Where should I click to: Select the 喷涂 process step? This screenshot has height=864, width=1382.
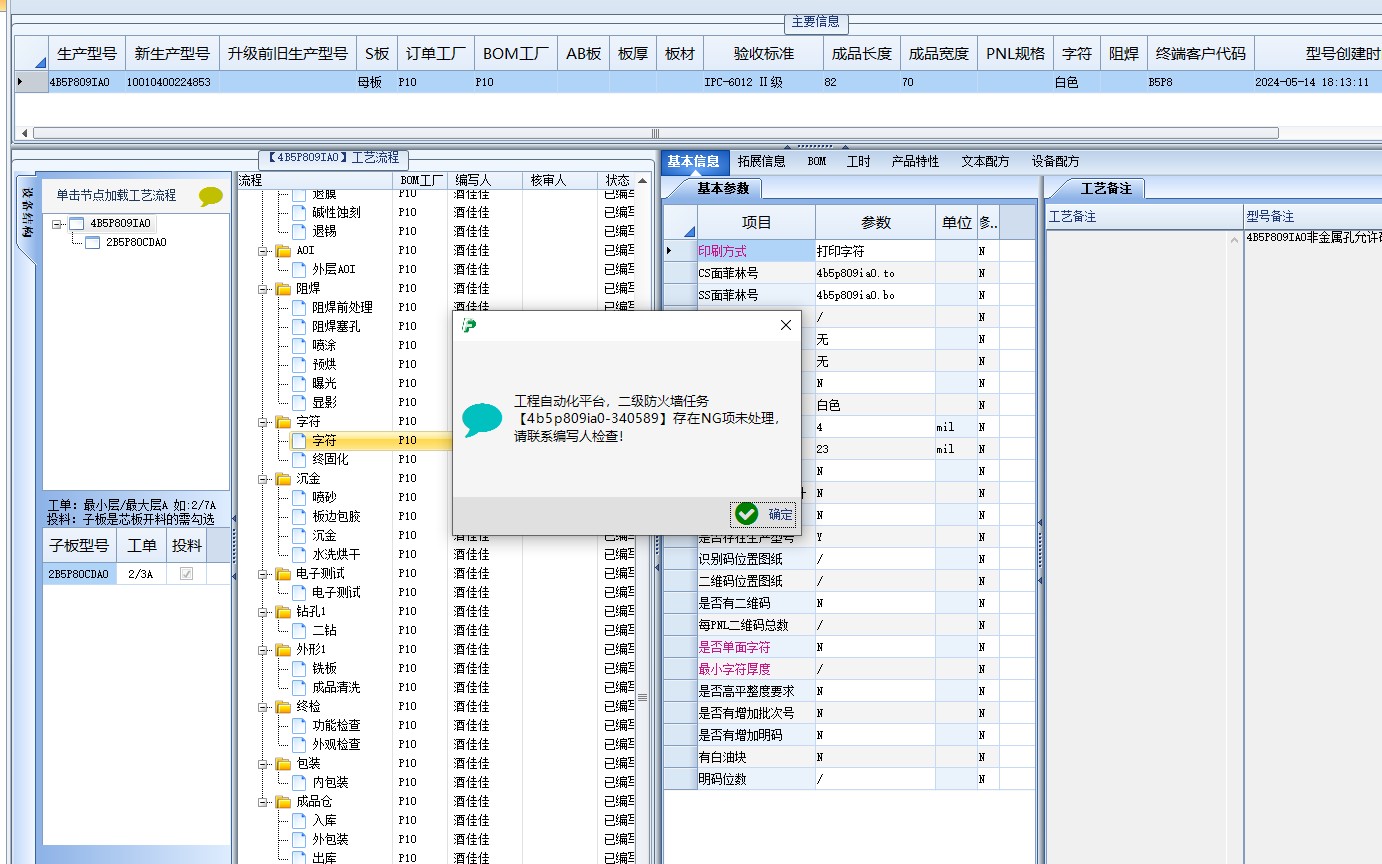click(x=324, y=345)
